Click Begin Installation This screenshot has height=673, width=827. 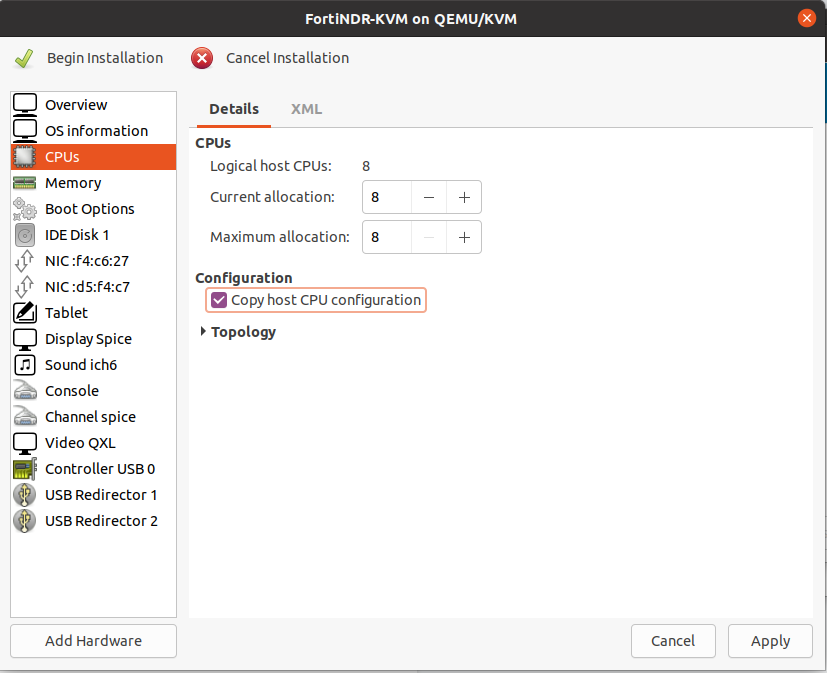pyautogui.click(x=91, y=58)
